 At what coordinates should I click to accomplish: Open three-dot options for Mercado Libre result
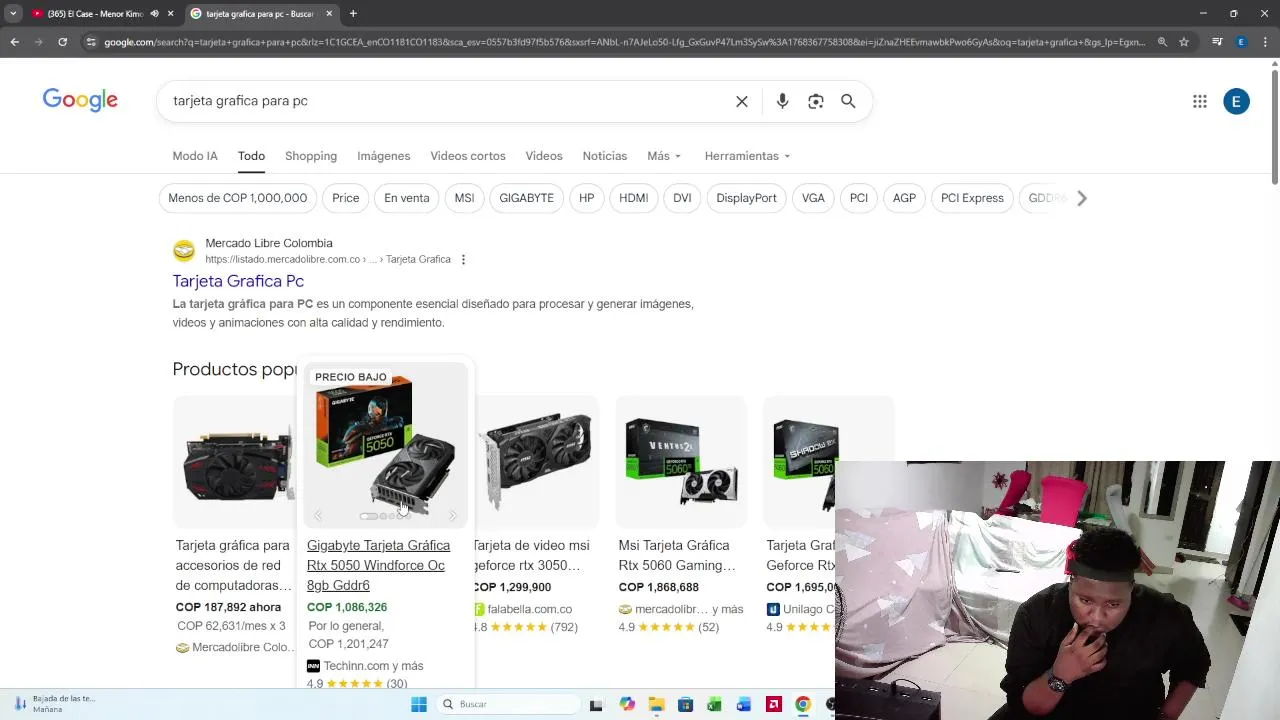463,259
